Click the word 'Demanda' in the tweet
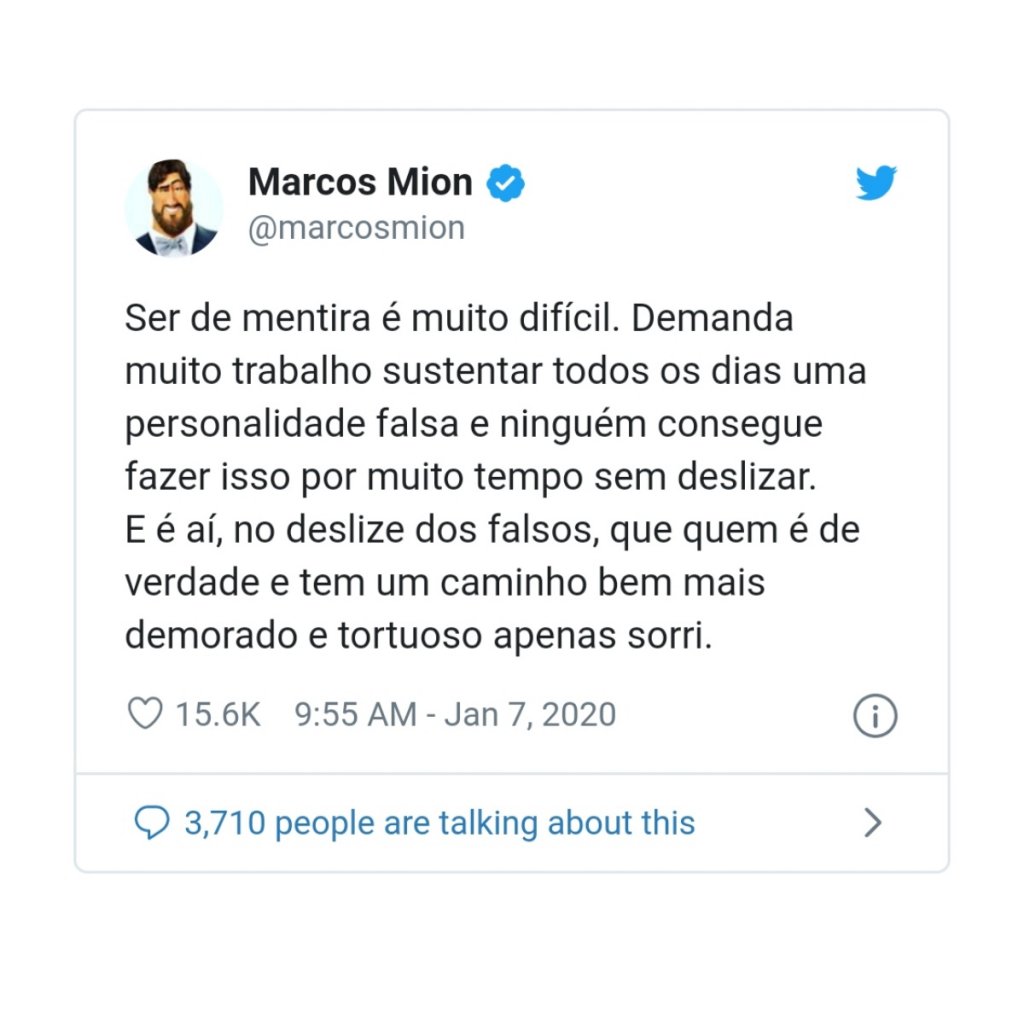The width and height of the screenshot is (1024, 1024). pyautogui.click(x=712, y=318)
